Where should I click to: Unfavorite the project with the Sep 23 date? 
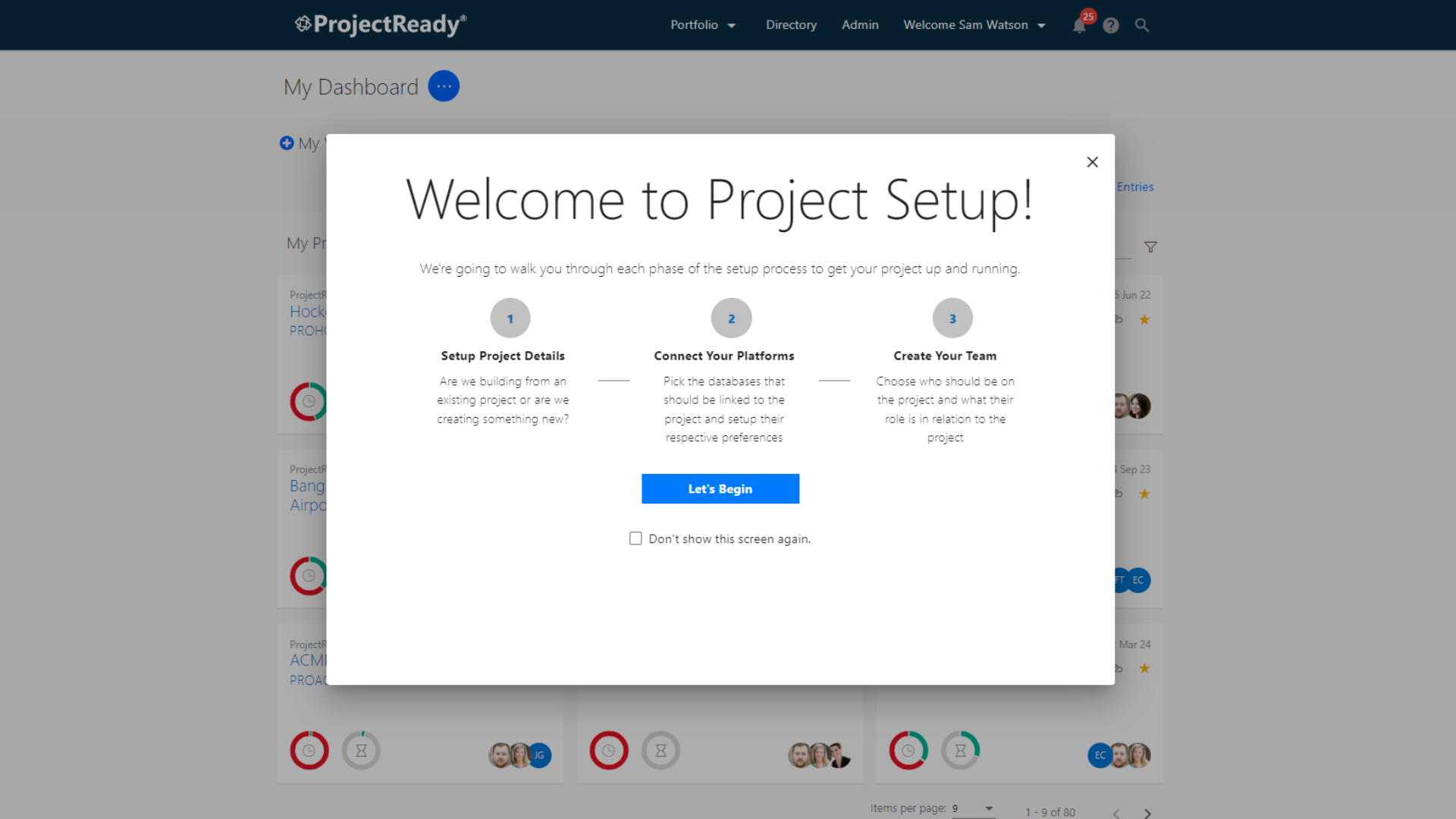(x=1145, y=494)
